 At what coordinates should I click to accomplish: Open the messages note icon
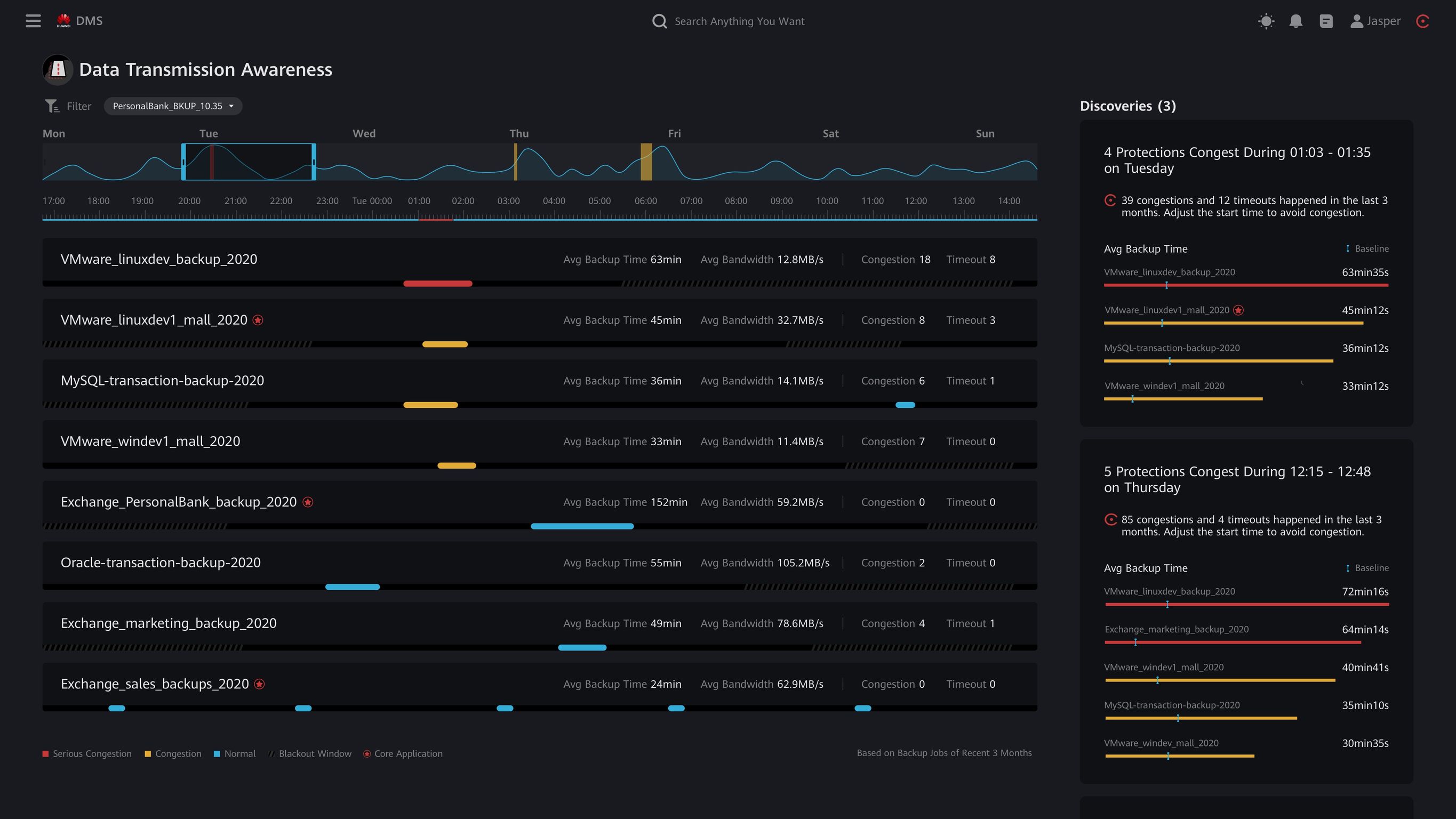click(x=1326, y=21)
